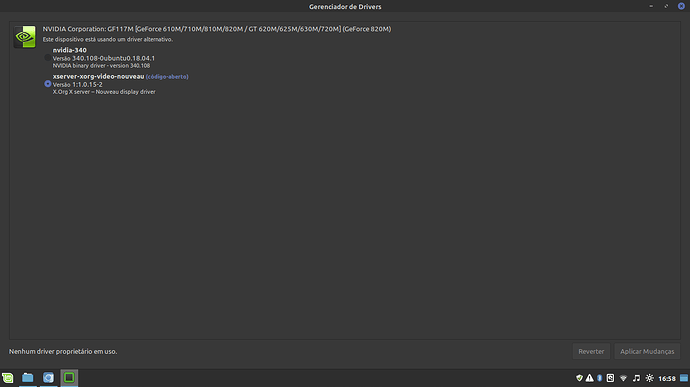Click the código-aberto label
The height and width of the screenshot is (387, 690).
[x=167, y=77]
